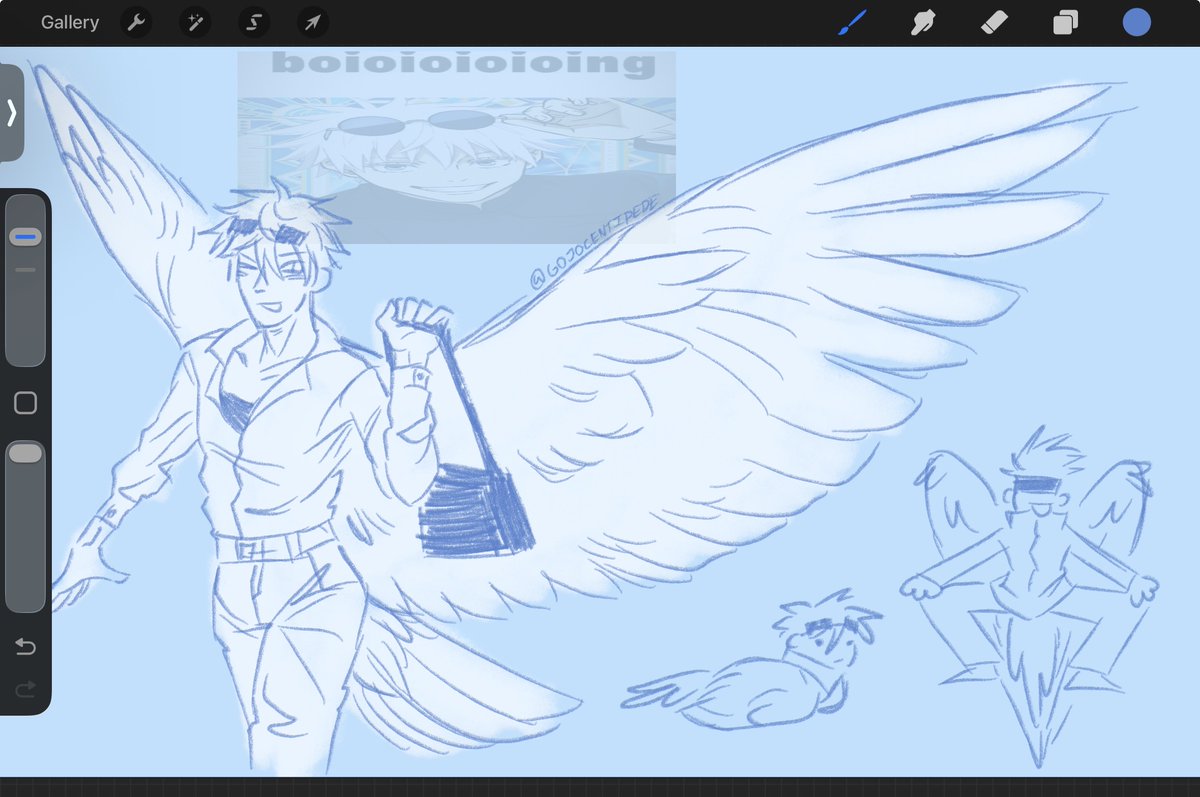1200x797 pixels.
Task: Select the Brush tool
Action: pyautogui.click(x=853, y=22)
